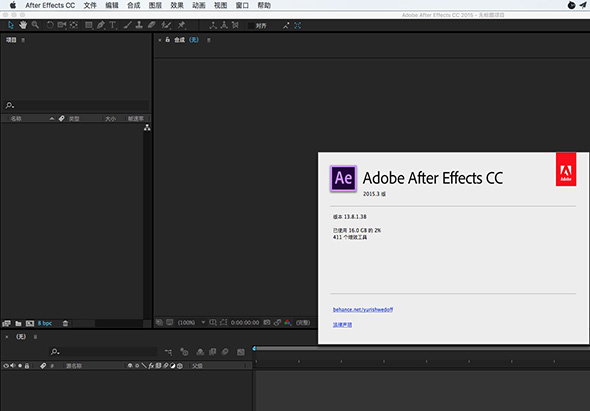
Task: Open the composition name (无) dropdown
Action: point(194,40)
